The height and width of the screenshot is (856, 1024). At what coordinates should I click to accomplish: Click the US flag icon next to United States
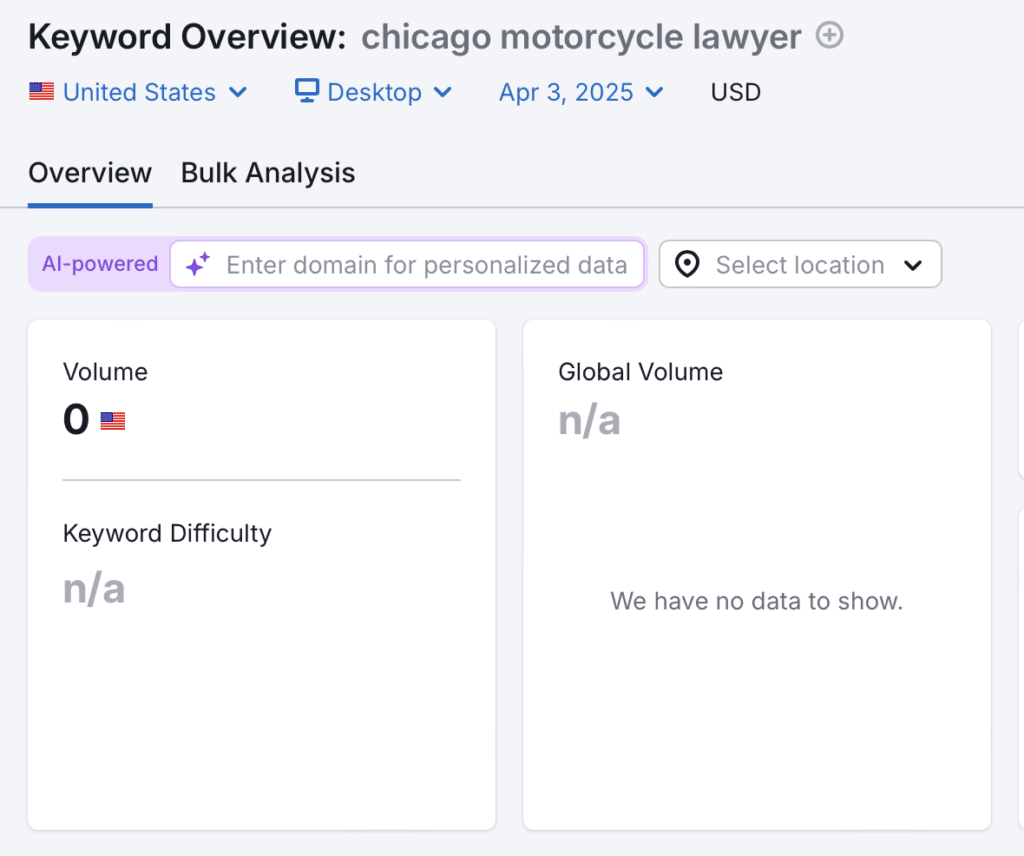coord(41,91)
